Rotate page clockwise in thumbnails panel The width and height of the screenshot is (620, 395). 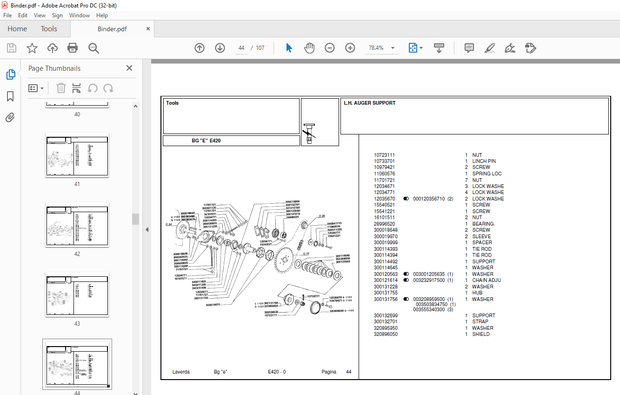click(108, 88)
